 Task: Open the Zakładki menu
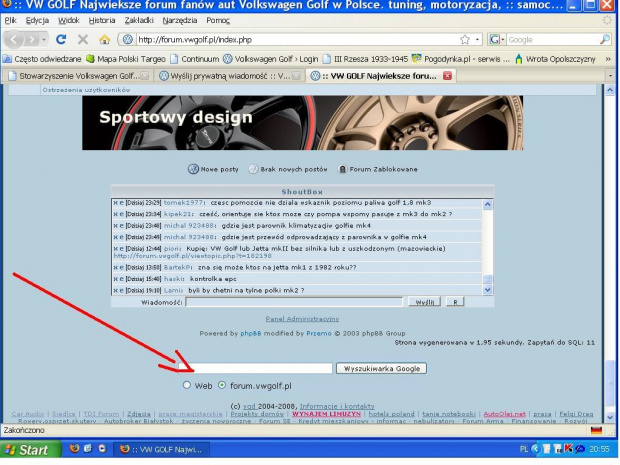point(139,20)
